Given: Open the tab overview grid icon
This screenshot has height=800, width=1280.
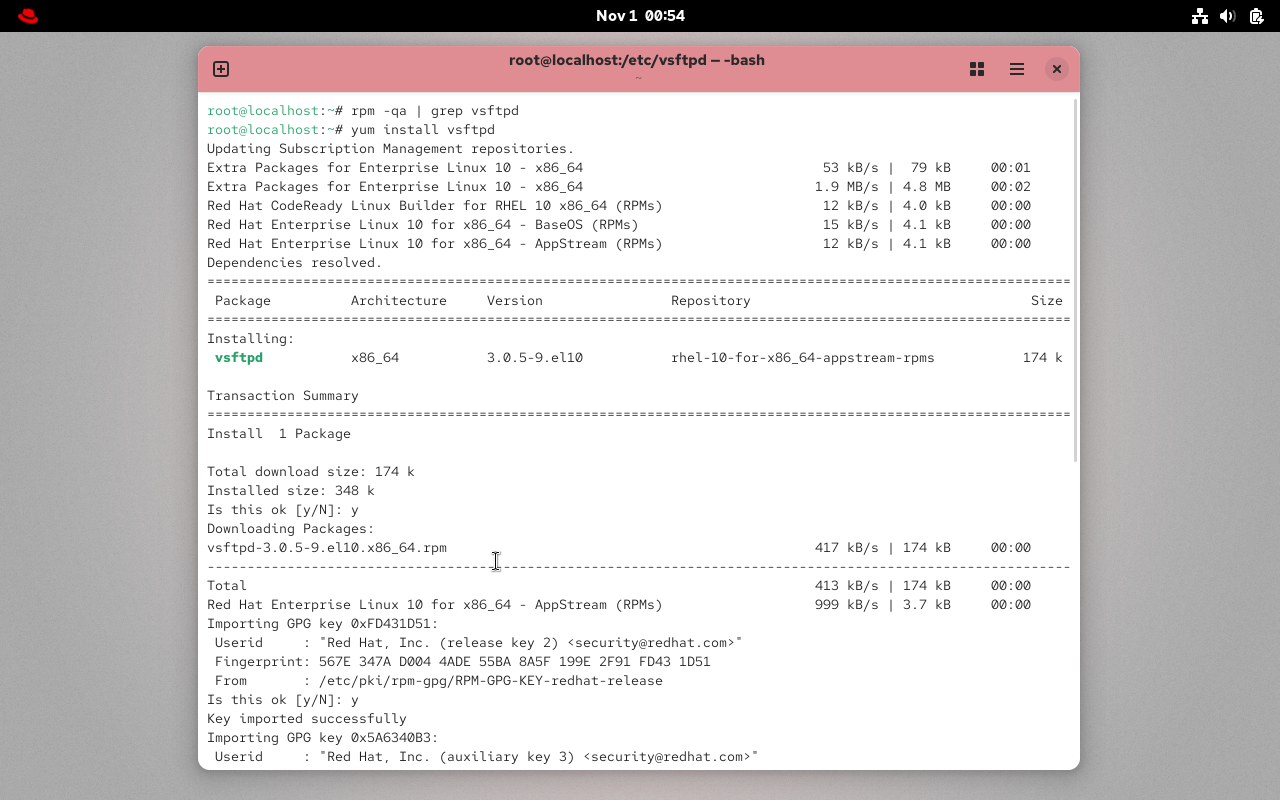Looking at the screenshot, I should (x=977, y=69).
